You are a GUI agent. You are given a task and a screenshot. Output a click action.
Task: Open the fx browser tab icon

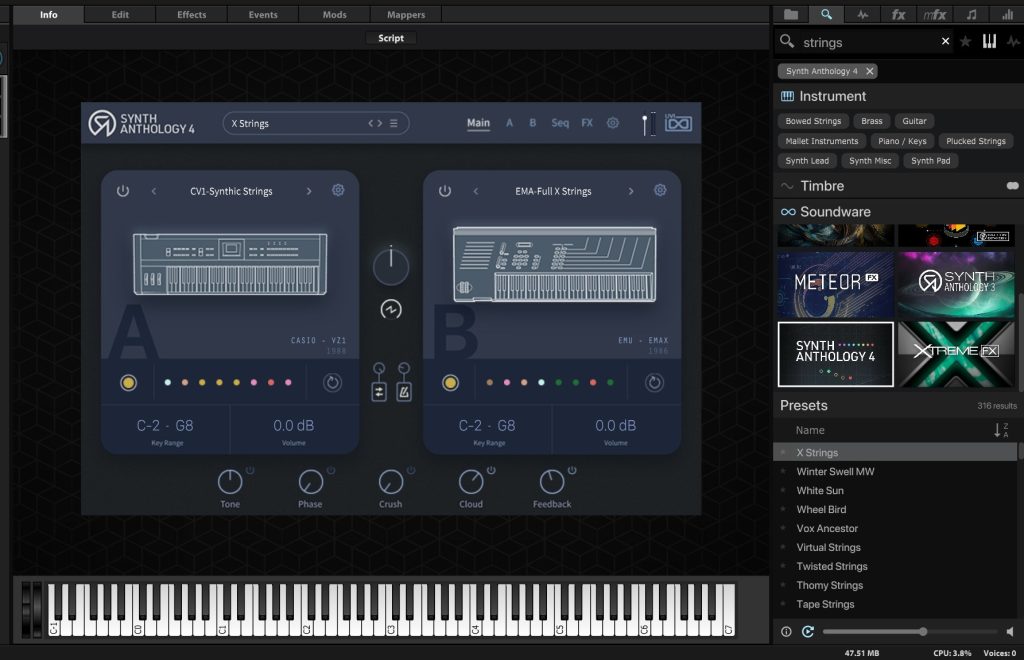(898, 14)
